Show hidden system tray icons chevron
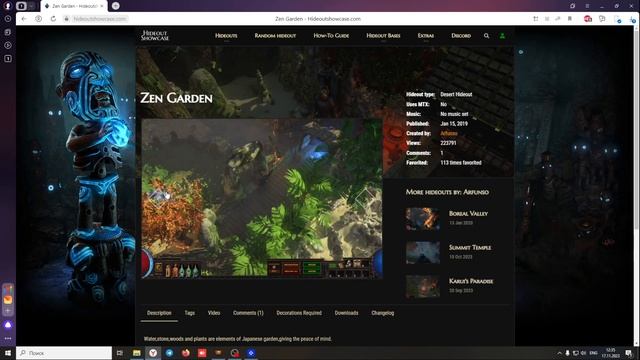Viewport: 640px width, 360px height. [559, 353]
